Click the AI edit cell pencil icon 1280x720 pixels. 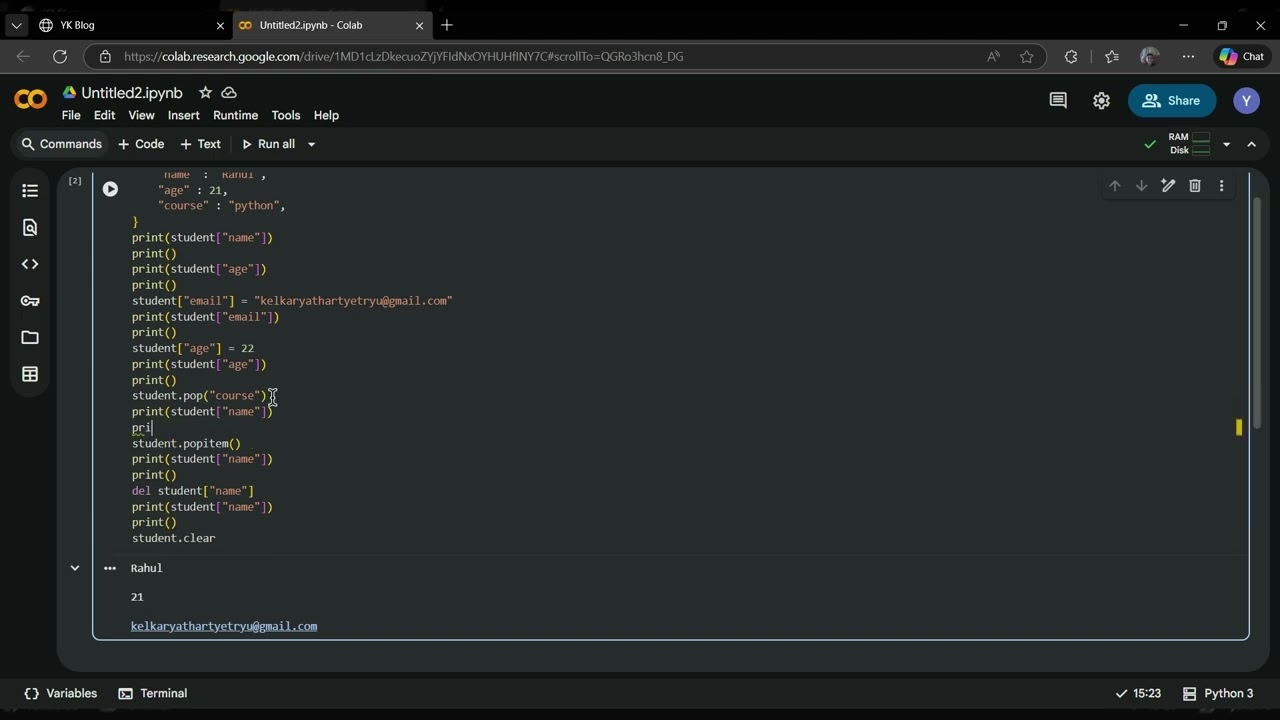click(x=1168, y=186)
